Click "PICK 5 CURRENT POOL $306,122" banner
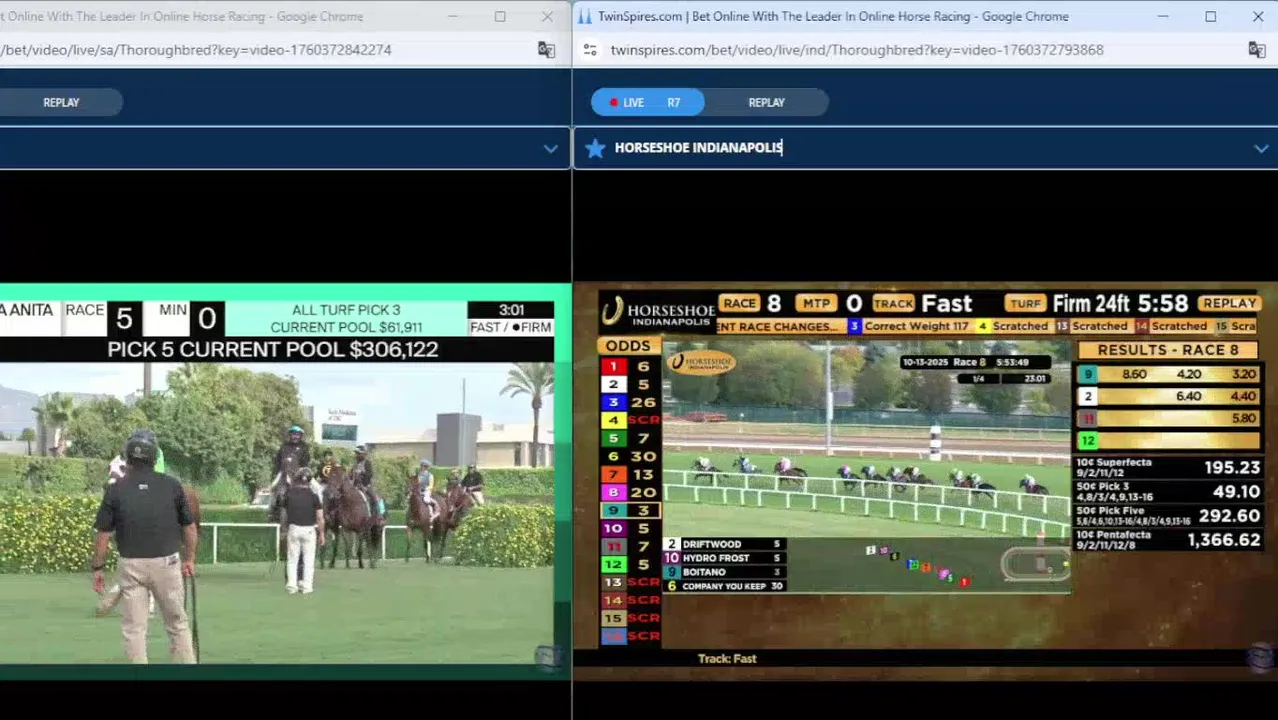This screenshot has height=720, width=1278. [273, 349]
